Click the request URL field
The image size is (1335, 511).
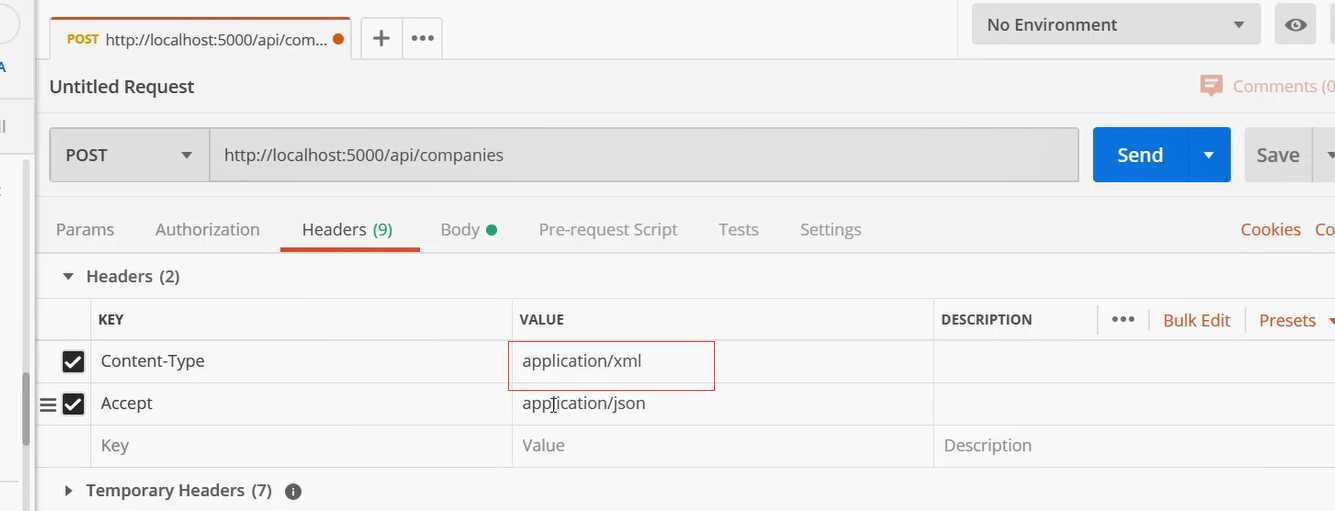point(644,155)
